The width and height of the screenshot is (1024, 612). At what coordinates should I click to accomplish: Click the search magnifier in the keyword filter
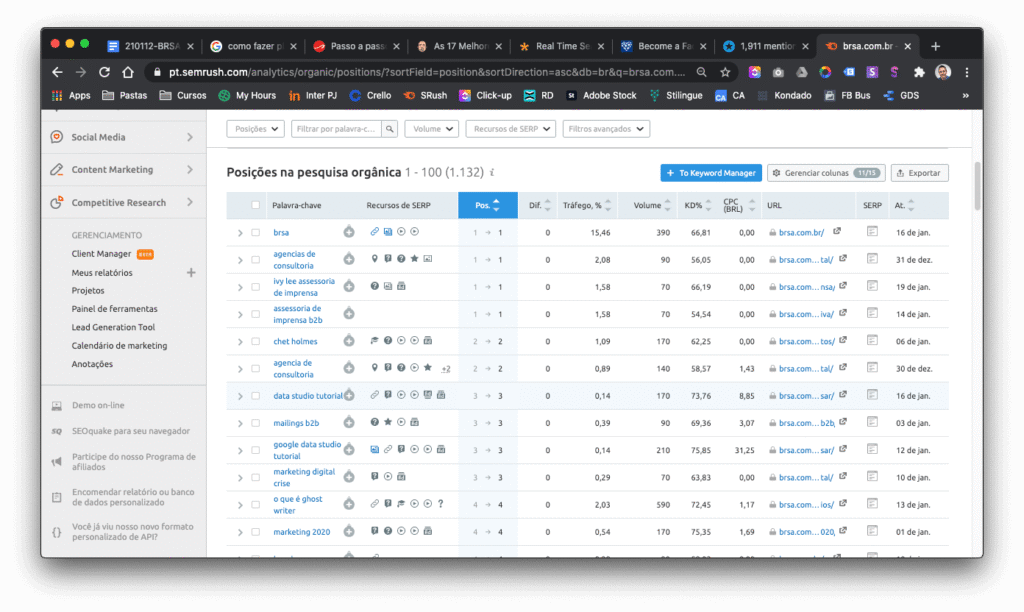coord(389,129)
